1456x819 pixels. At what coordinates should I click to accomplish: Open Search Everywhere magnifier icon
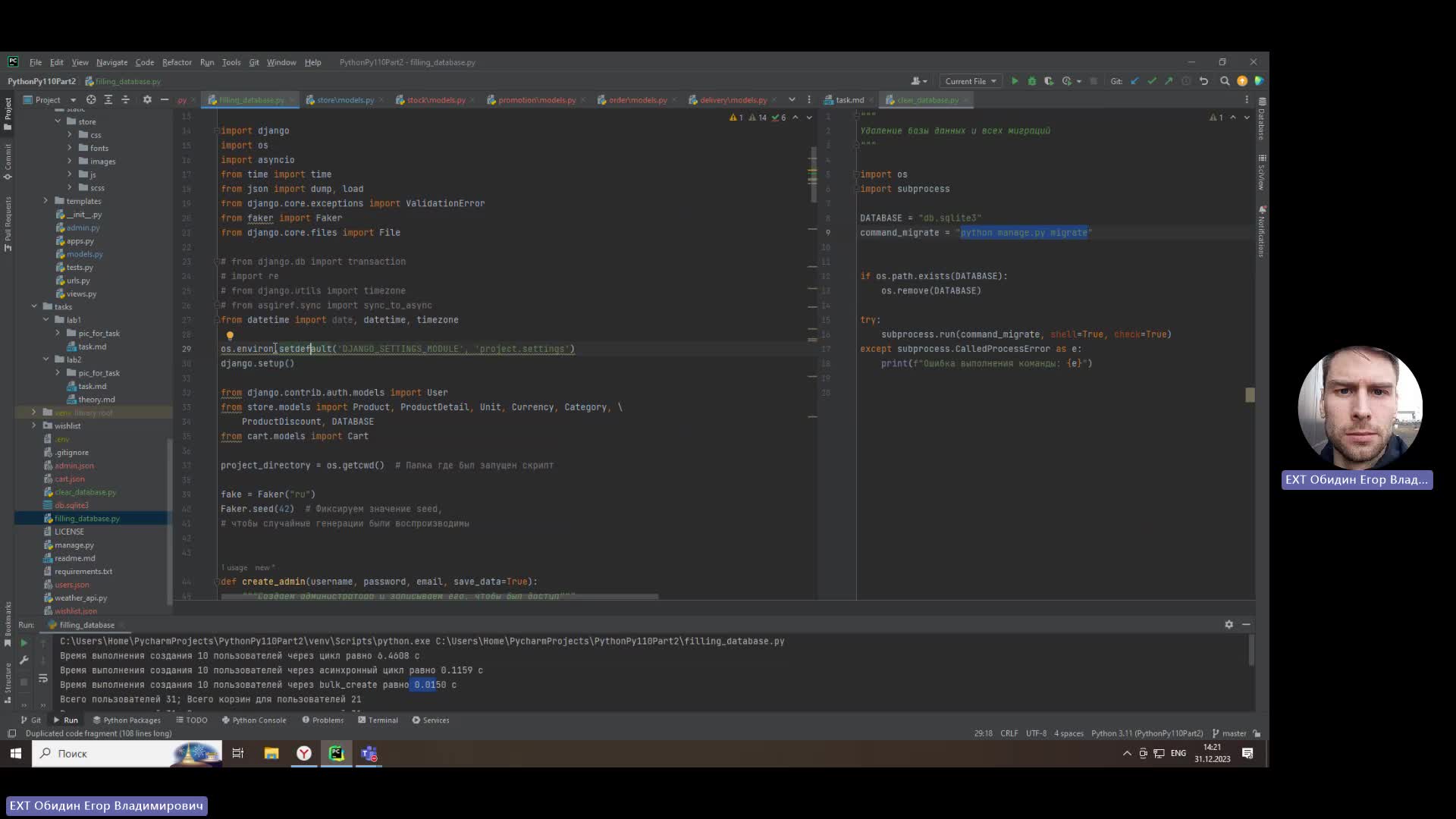(x=1225, y=81)
